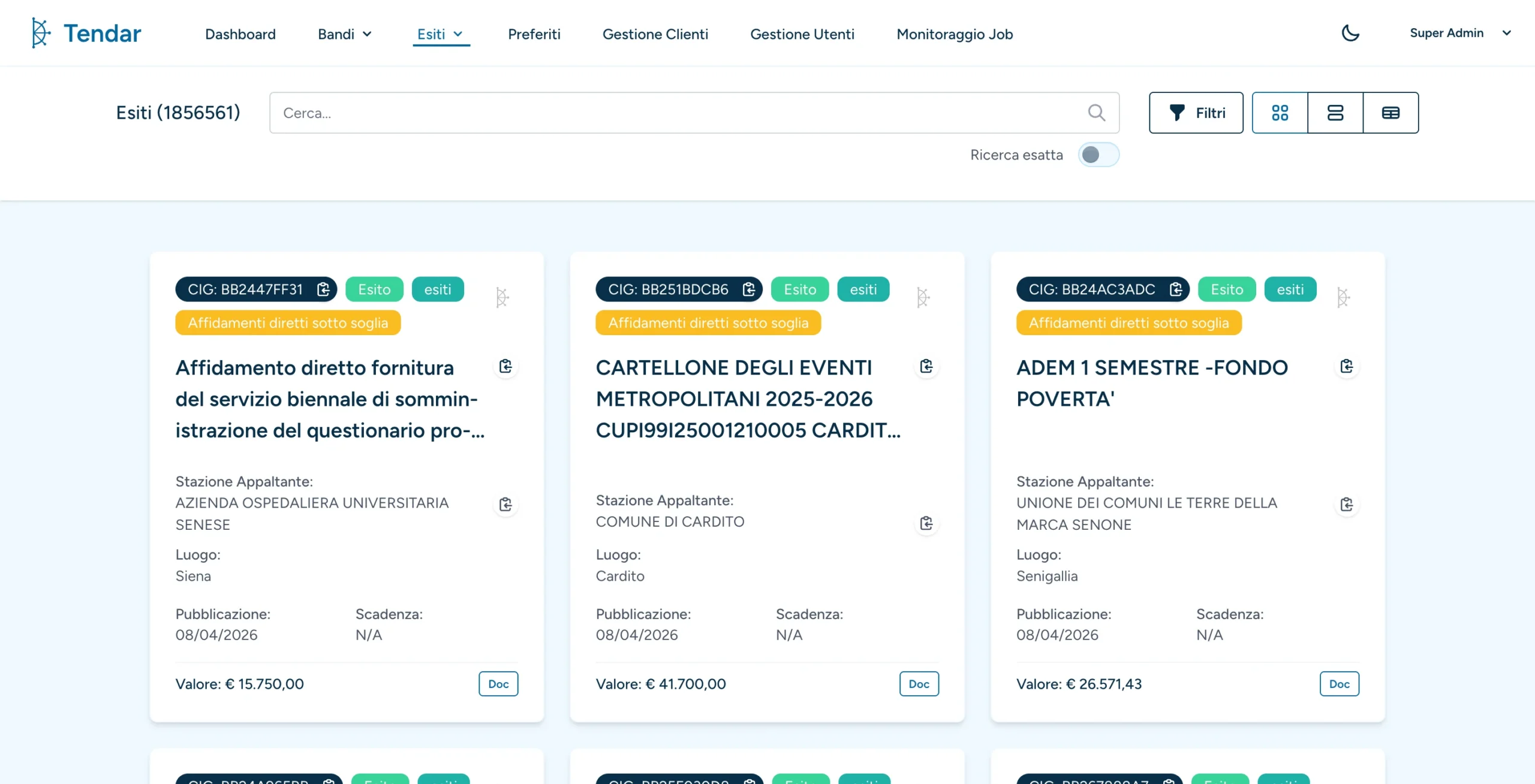Copy CIG BB2447FF31 to clipboard

pyautogui.click(x=323, y=290)
